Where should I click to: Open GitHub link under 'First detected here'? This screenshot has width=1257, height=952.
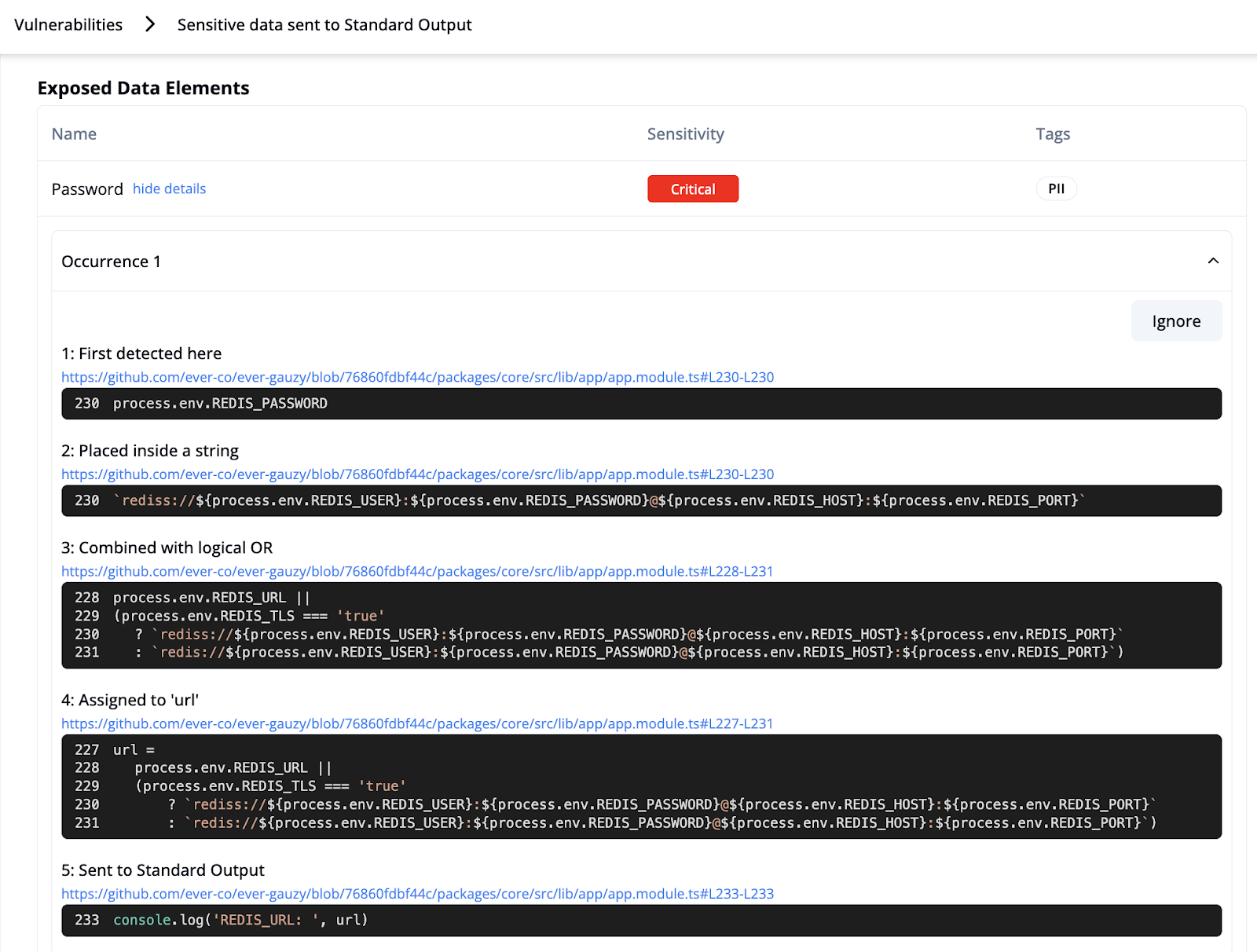pos(417,377)
